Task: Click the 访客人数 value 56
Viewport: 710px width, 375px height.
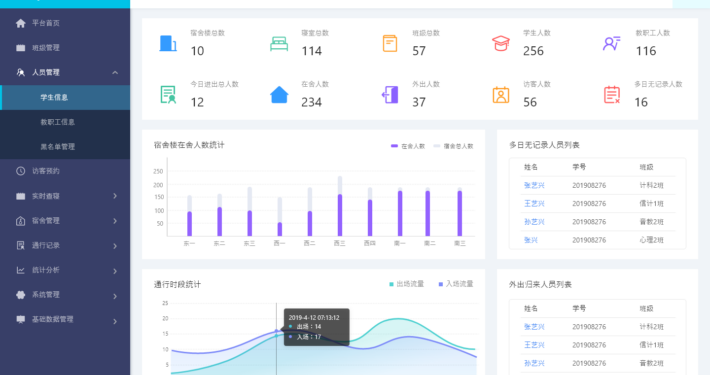Action: [530, 102]
